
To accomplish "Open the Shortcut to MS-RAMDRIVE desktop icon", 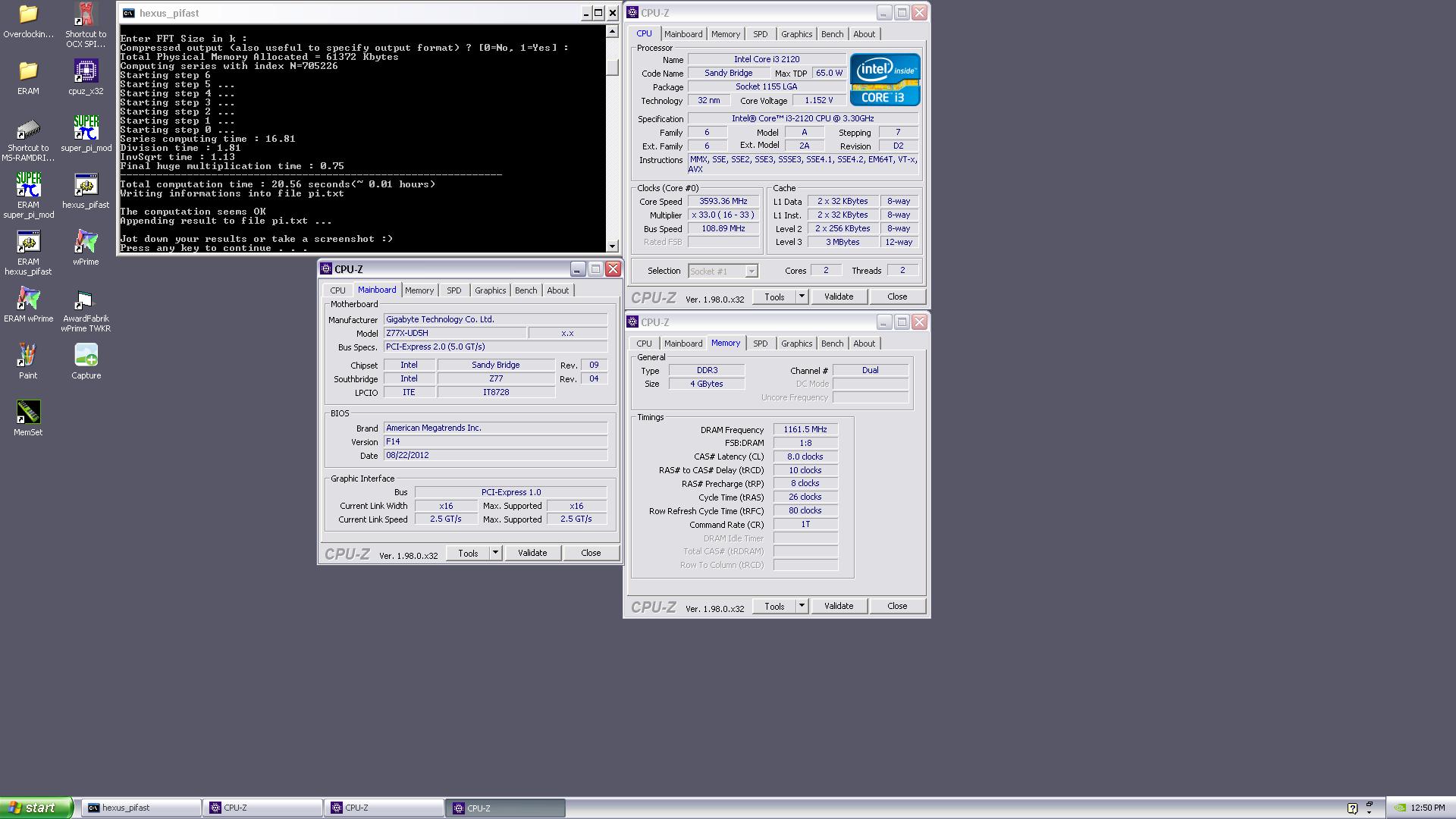I will (x=28, y=140).
